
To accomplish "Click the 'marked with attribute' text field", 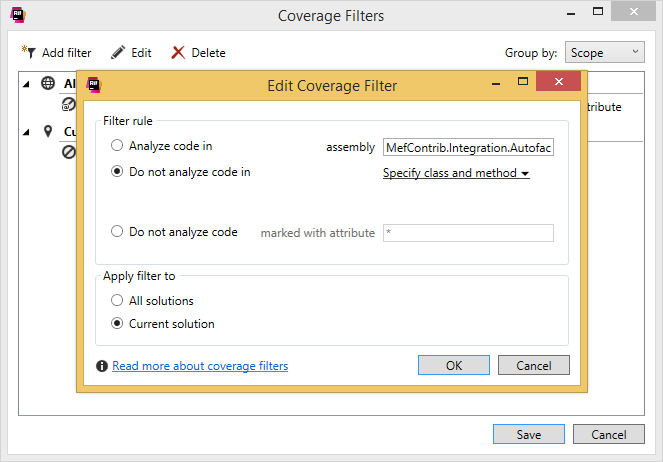I will (468, 233).
